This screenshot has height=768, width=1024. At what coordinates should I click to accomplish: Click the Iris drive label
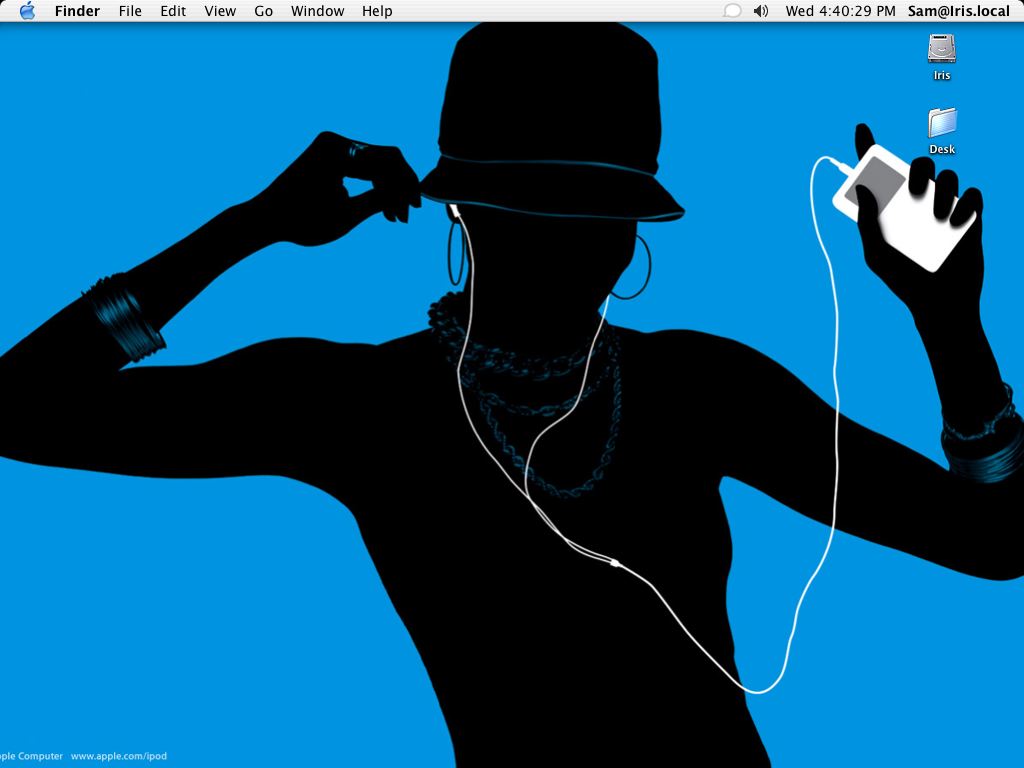coord(942,75)
